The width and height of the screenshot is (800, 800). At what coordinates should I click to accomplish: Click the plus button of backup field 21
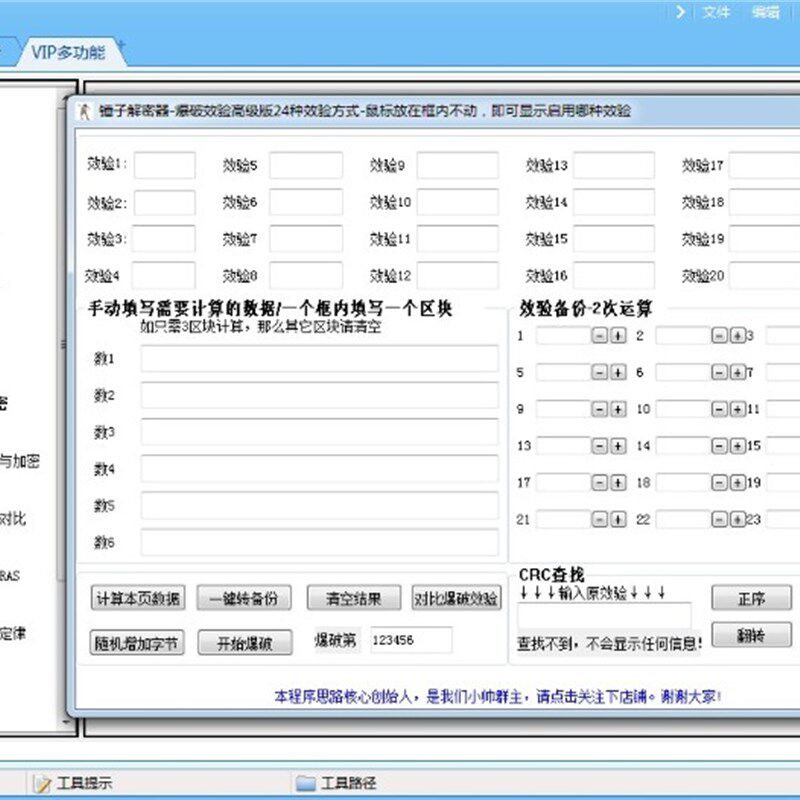pos(618,519)
